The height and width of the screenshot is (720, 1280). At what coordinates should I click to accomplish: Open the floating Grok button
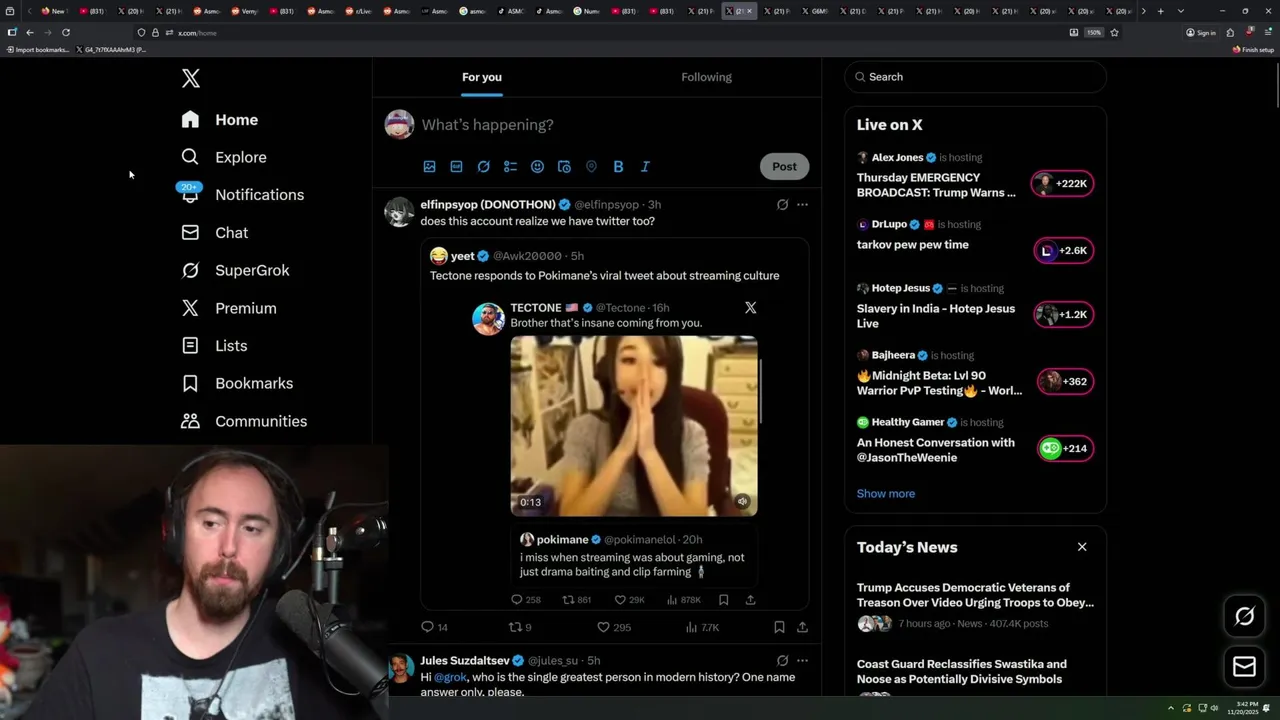tap(1245, 616)
